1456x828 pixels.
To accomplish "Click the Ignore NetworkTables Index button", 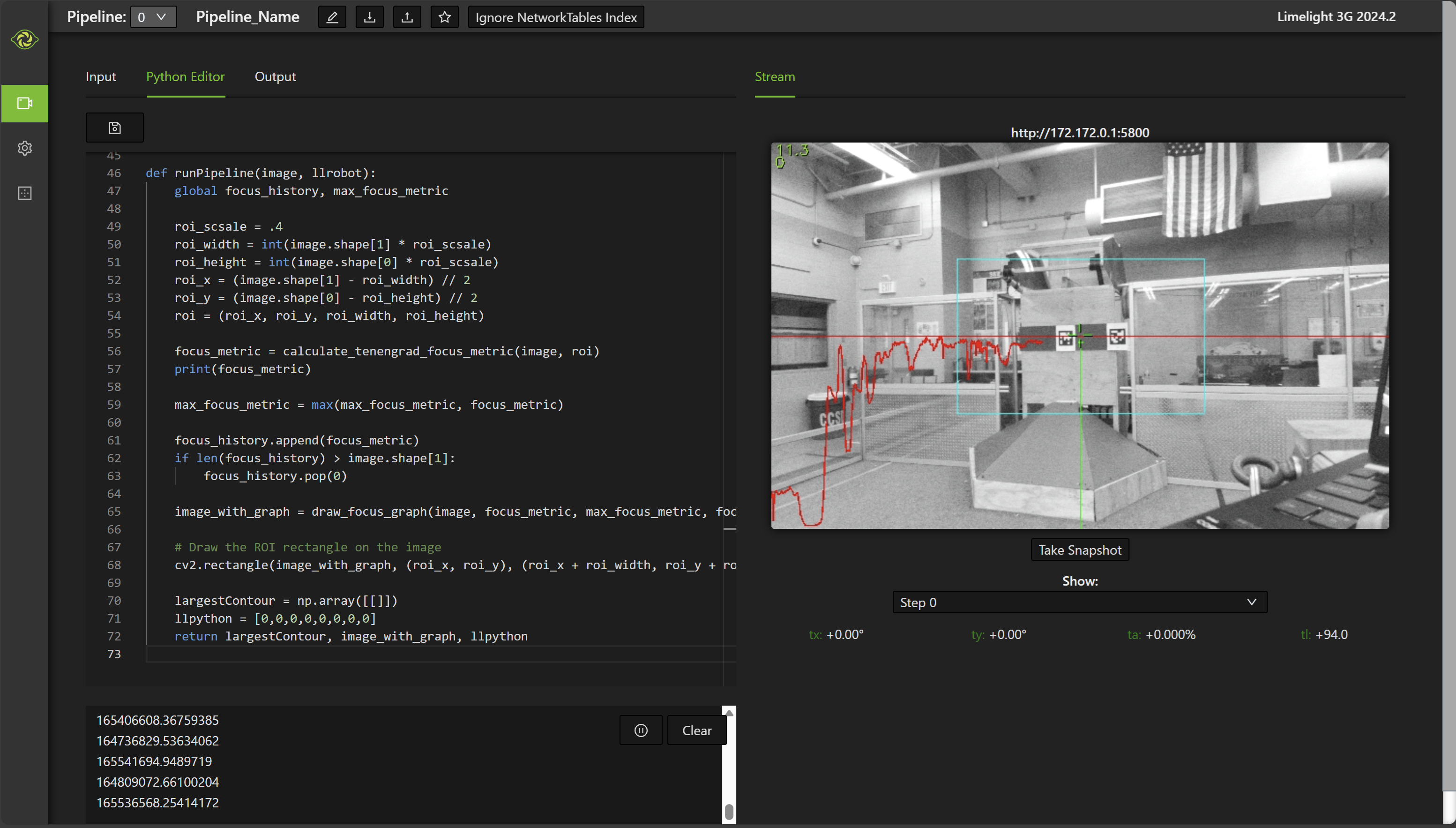I will click(x=555, y=17).
